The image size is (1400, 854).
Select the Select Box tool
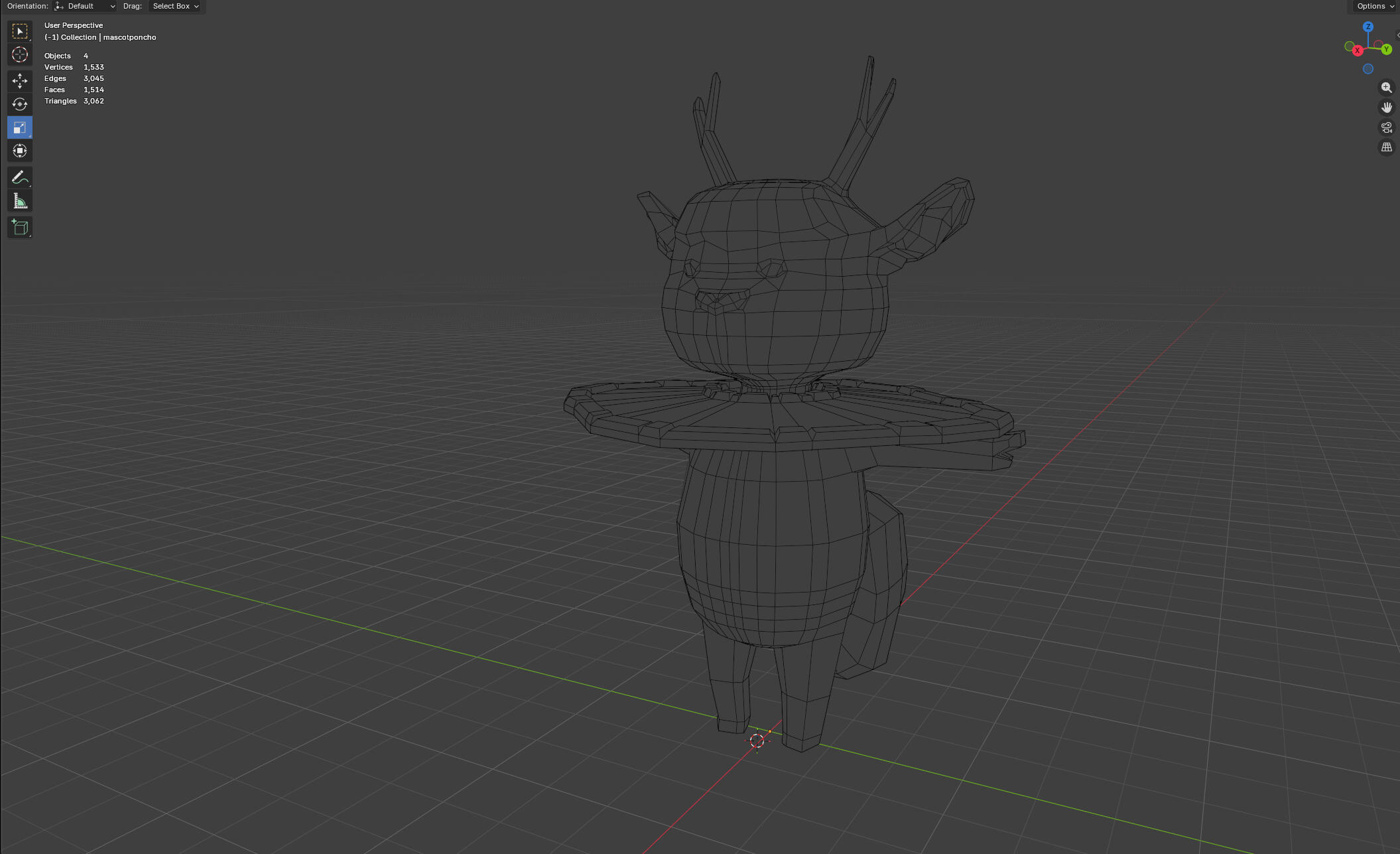tap(20, 31)
